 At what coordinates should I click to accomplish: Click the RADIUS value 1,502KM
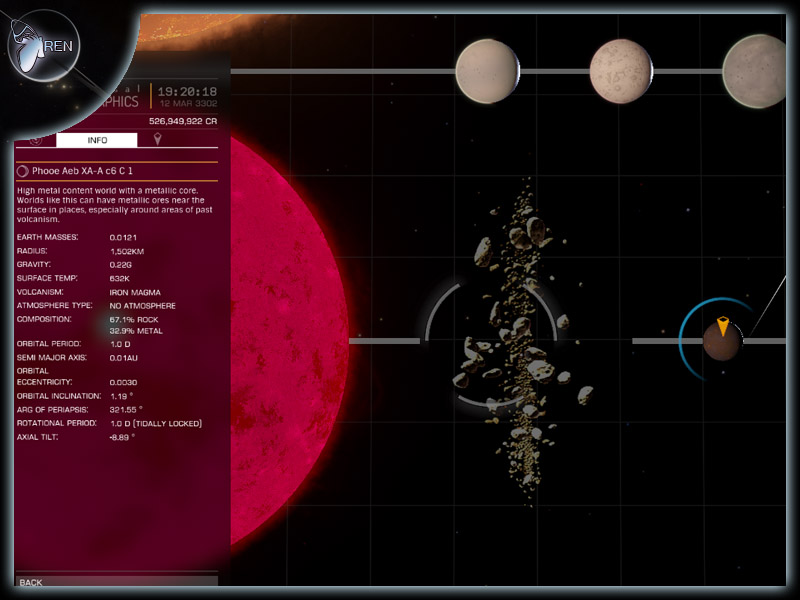[127, 251]
